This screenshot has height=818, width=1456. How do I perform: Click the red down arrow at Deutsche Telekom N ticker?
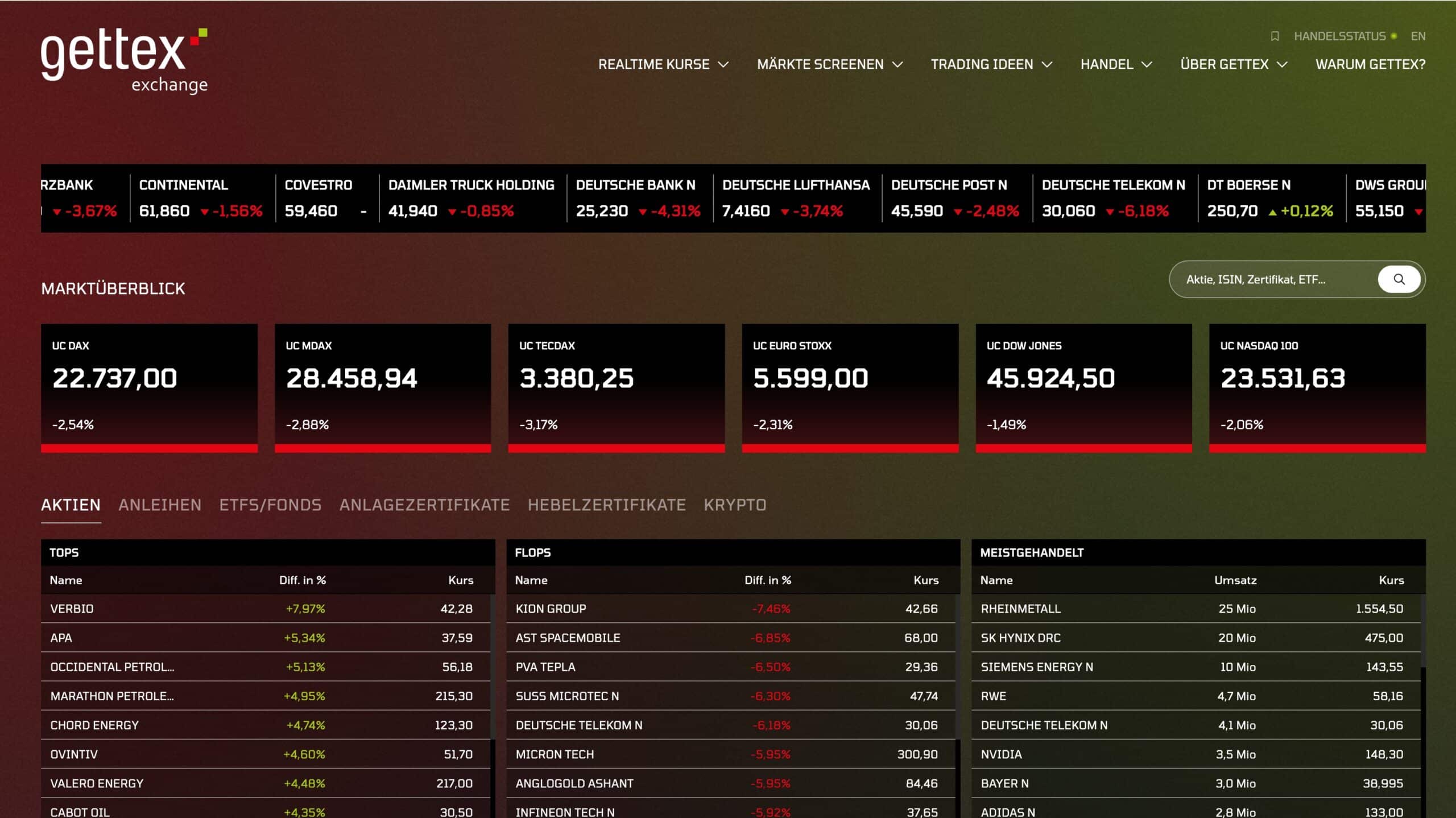pos(1109,212)
